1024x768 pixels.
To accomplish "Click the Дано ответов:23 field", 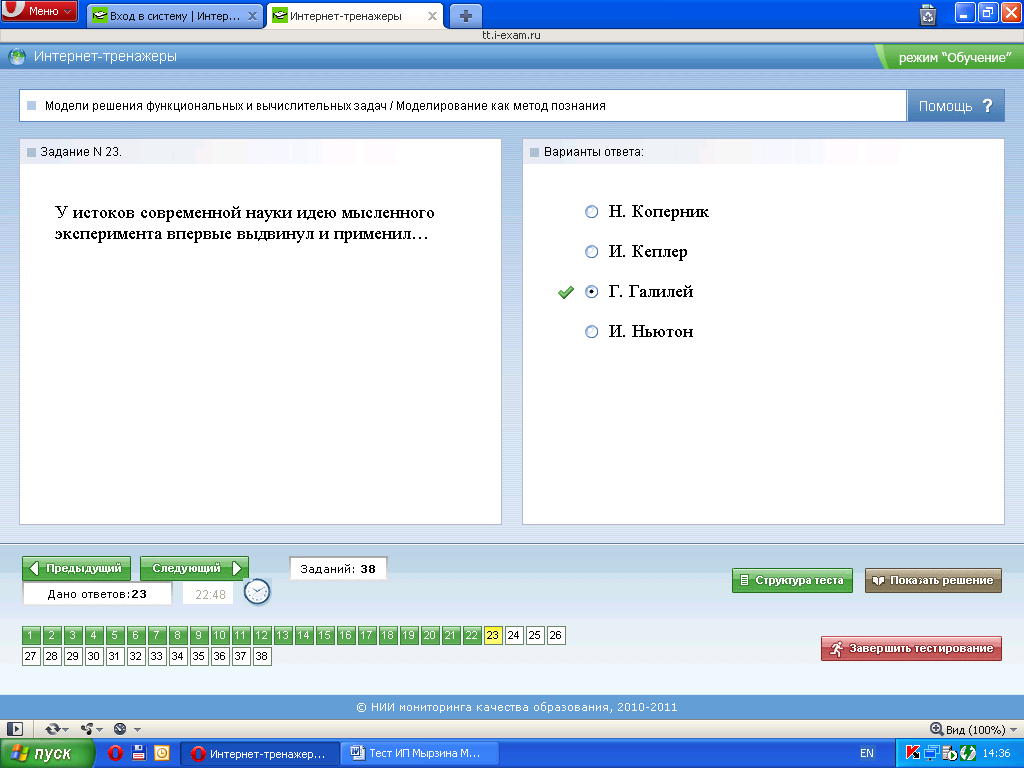I will [x=97, y=594].
